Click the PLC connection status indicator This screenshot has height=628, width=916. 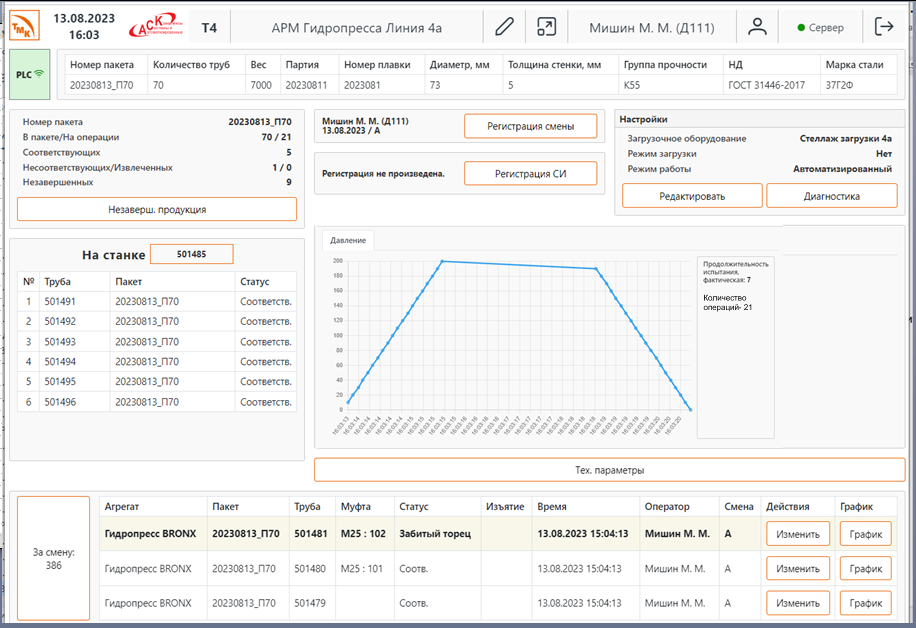pyautogui.click(x=30, y=74)
